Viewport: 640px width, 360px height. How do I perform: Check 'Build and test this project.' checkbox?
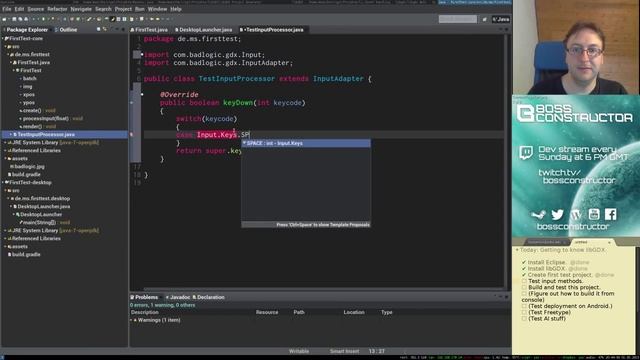pyautogui.click(x=524, y=287)
